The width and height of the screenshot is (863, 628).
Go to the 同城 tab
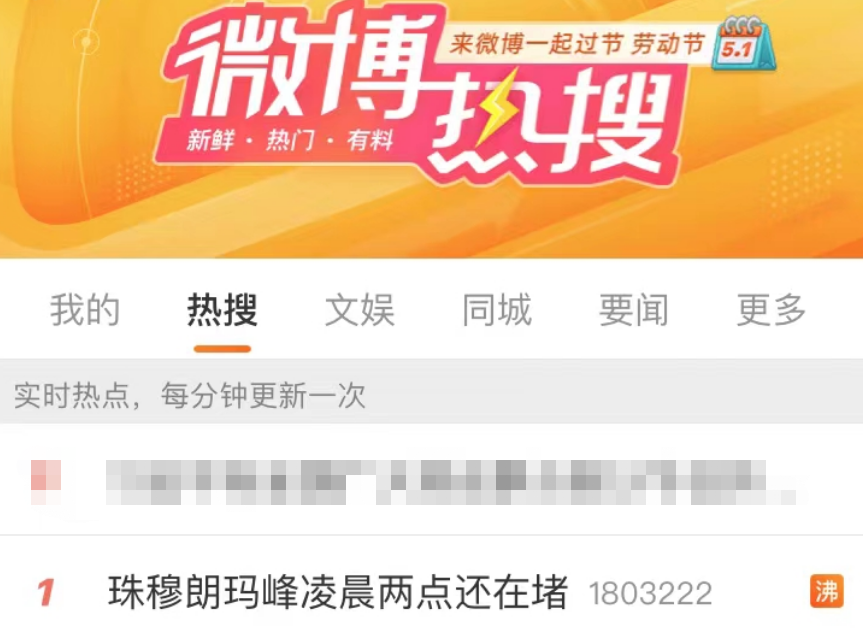496,310
